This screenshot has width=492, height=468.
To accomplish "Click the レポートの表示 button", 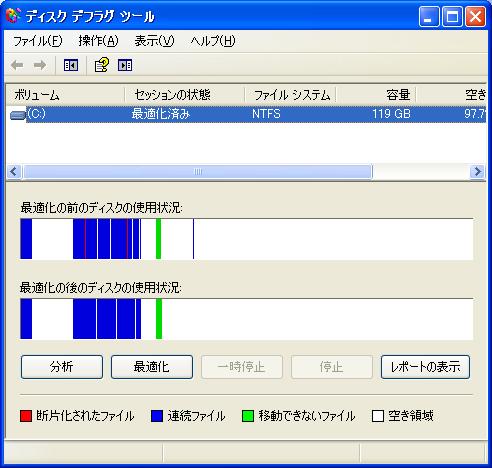I will 425,367.
